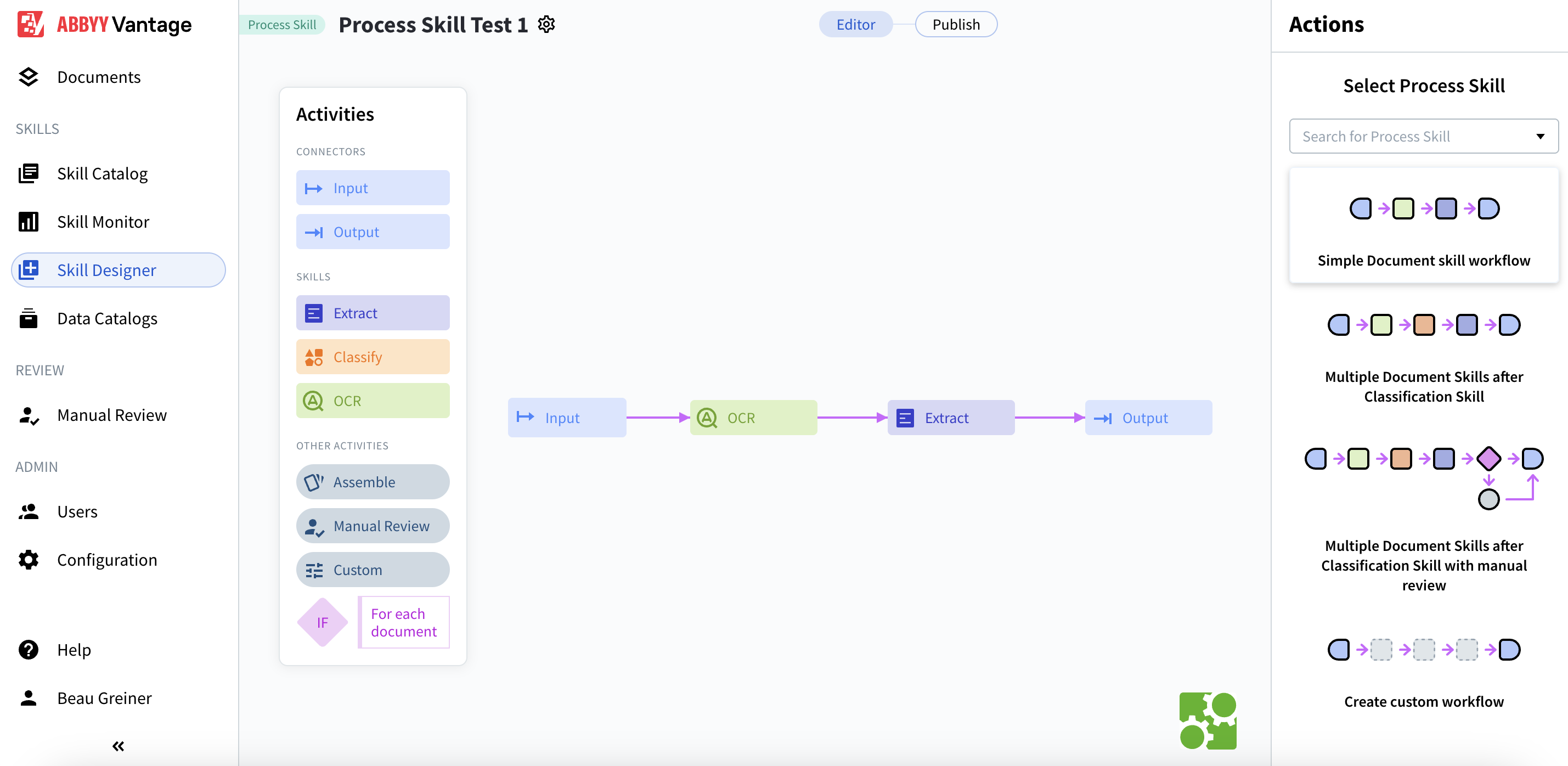
Task: Select the Simple Document skill workflow template
Action: pos(1424,227)
